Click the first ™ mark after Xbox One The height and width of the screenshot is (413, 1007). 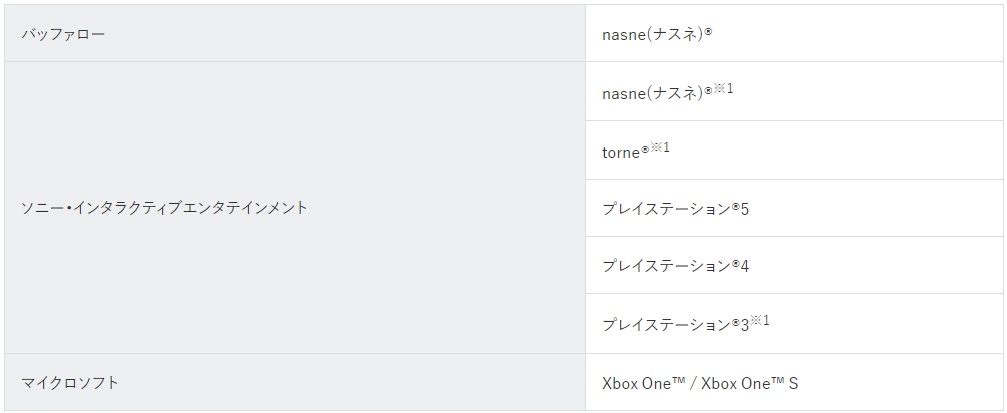676,381
